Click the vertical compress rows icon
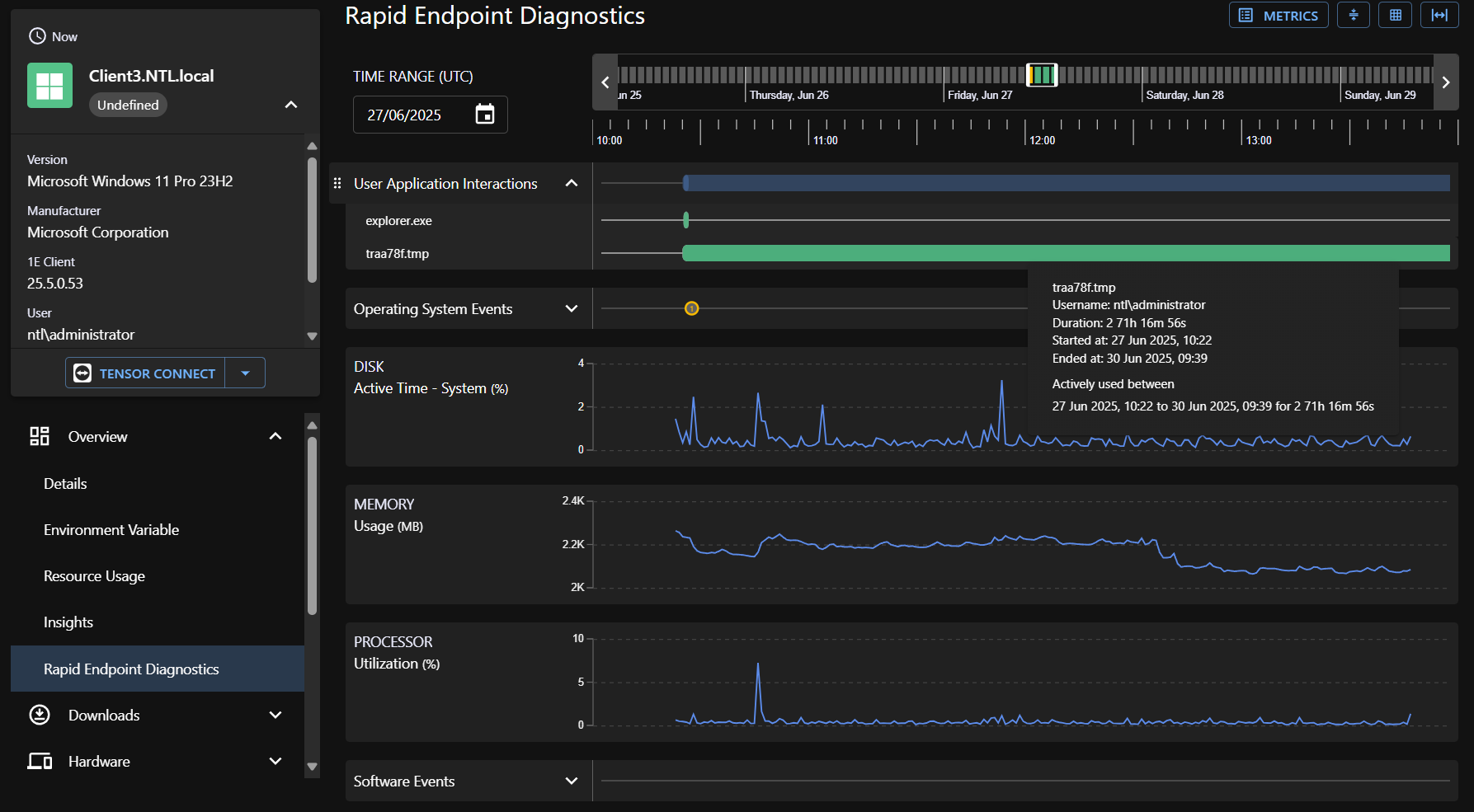The image size is (1474, 812). coord(1354,15)
